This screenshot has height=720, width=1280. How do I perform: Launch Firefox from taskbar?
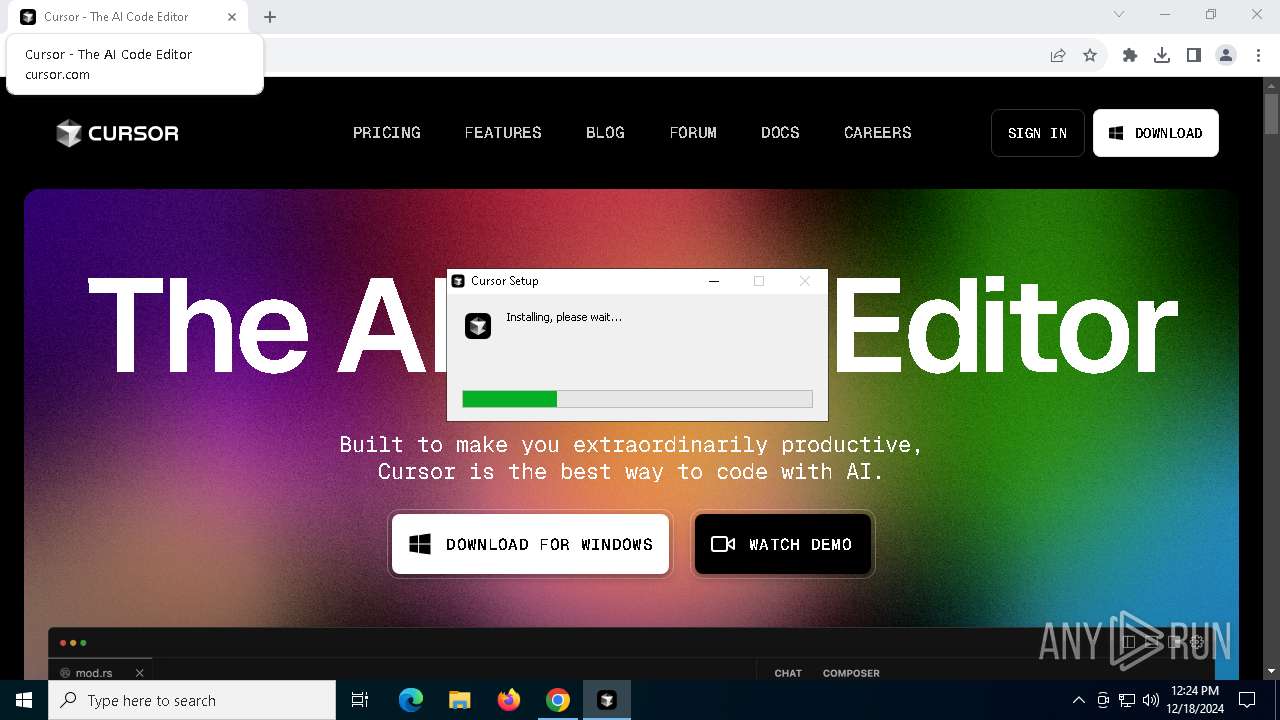click(x=509, y=700)
